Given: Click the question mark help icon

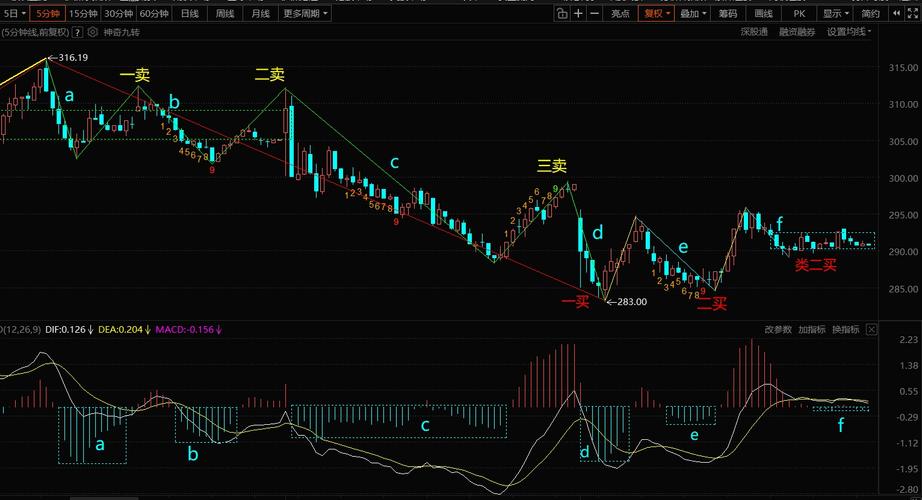Looking at the screenshot, I should tap(77, 32).
